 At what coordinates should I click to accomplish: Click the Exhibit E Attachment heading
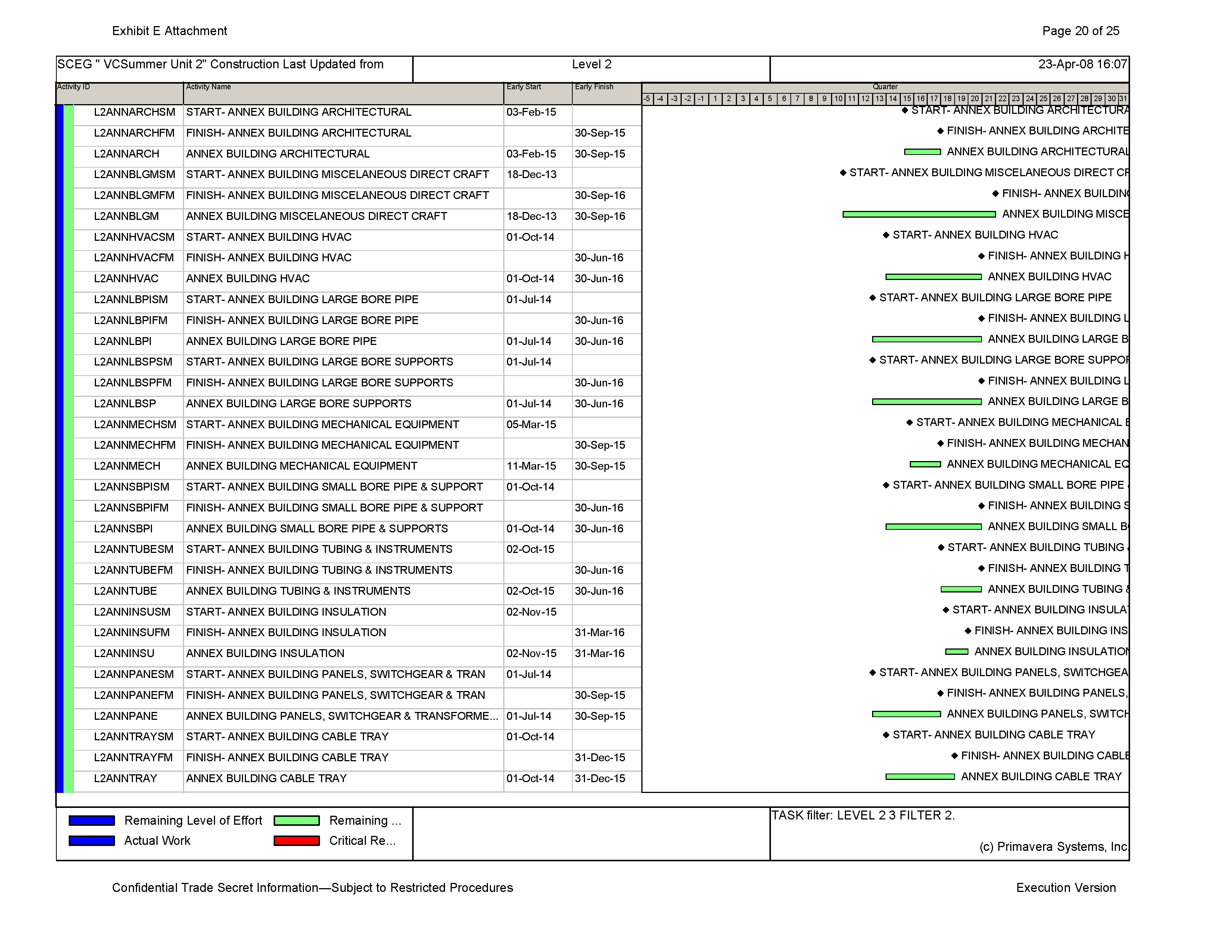point(170,31)
